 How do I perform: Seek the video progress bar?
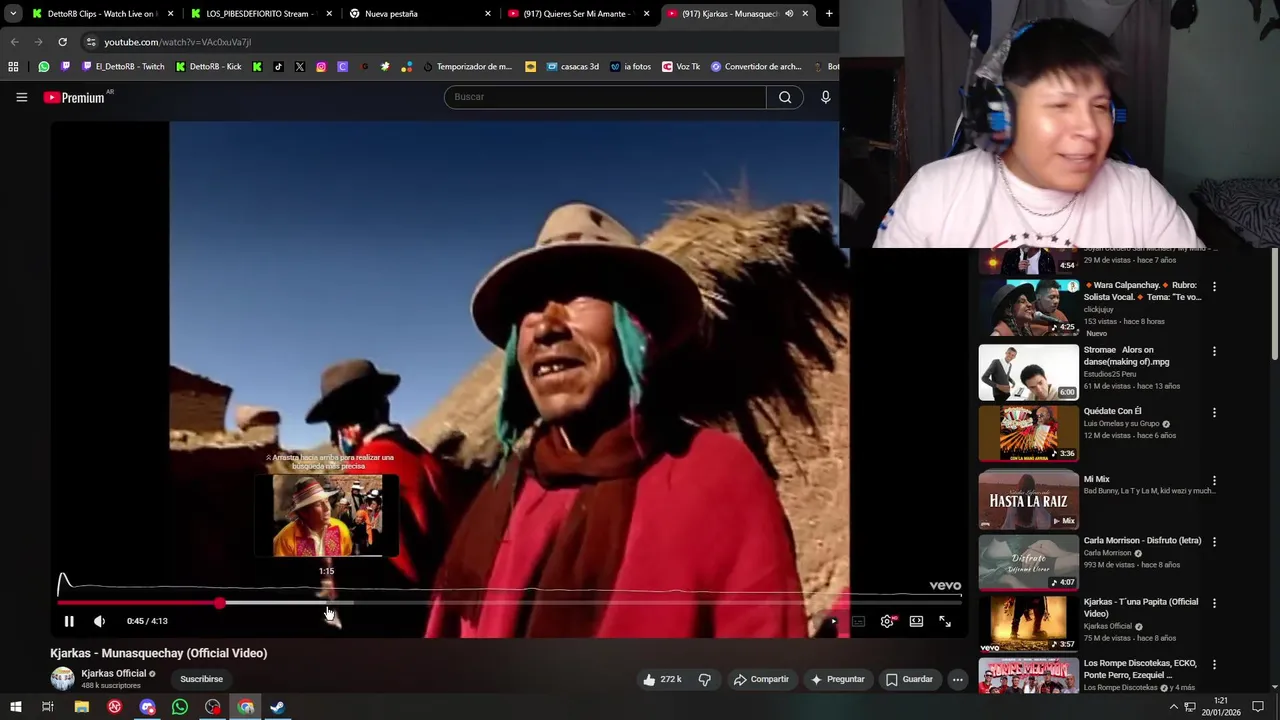pyautogui.click(x=509, y=603)
